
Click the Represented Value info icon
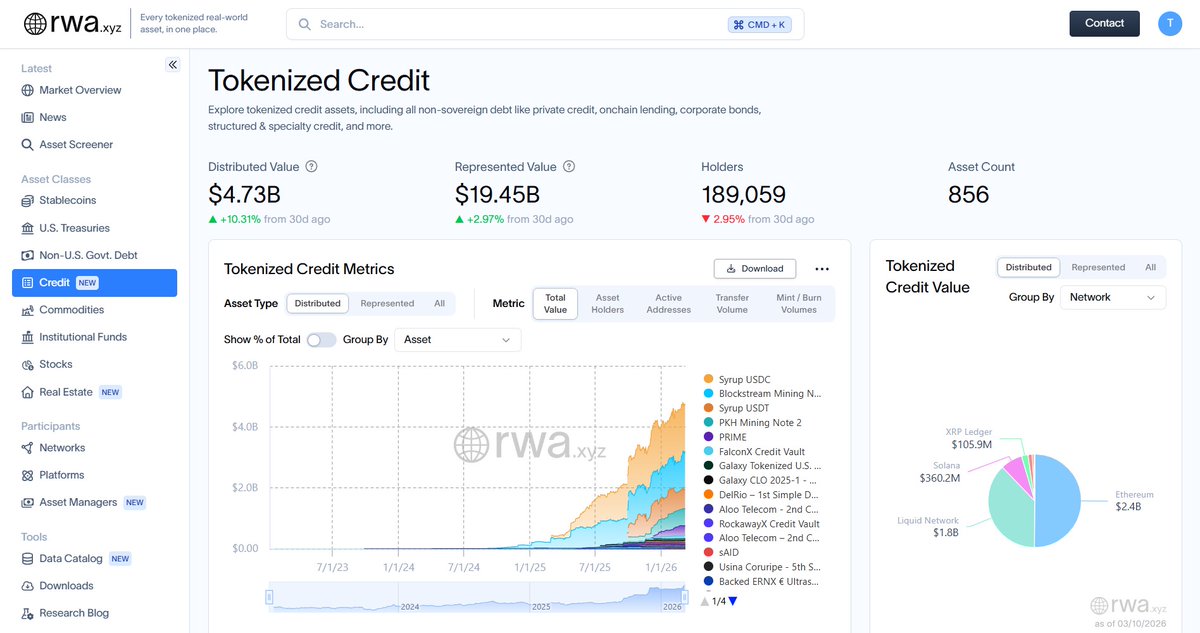coord(569,167)
